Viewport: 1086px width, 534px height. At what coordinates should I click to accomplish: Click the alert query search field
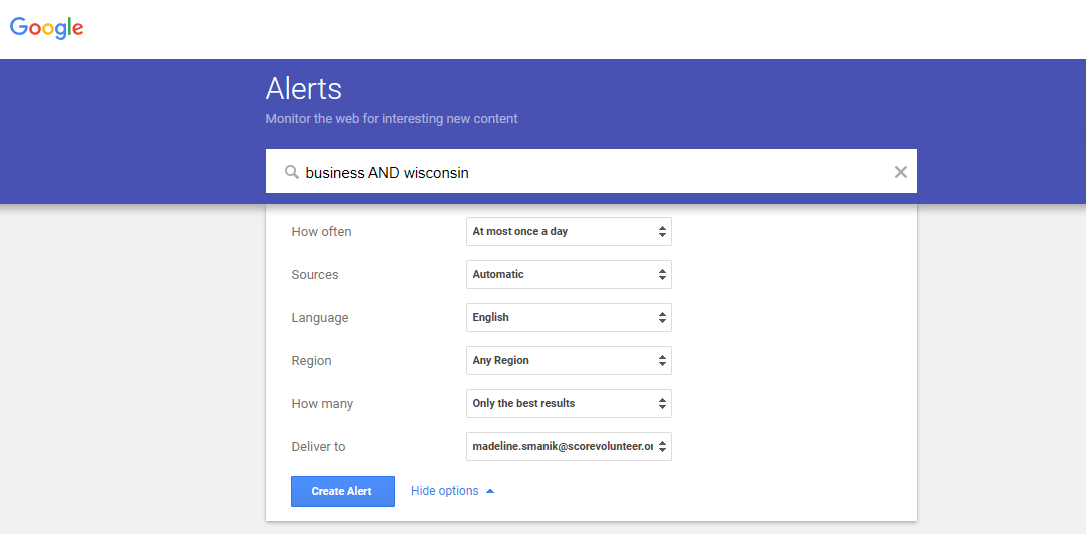tap(591, 171)
